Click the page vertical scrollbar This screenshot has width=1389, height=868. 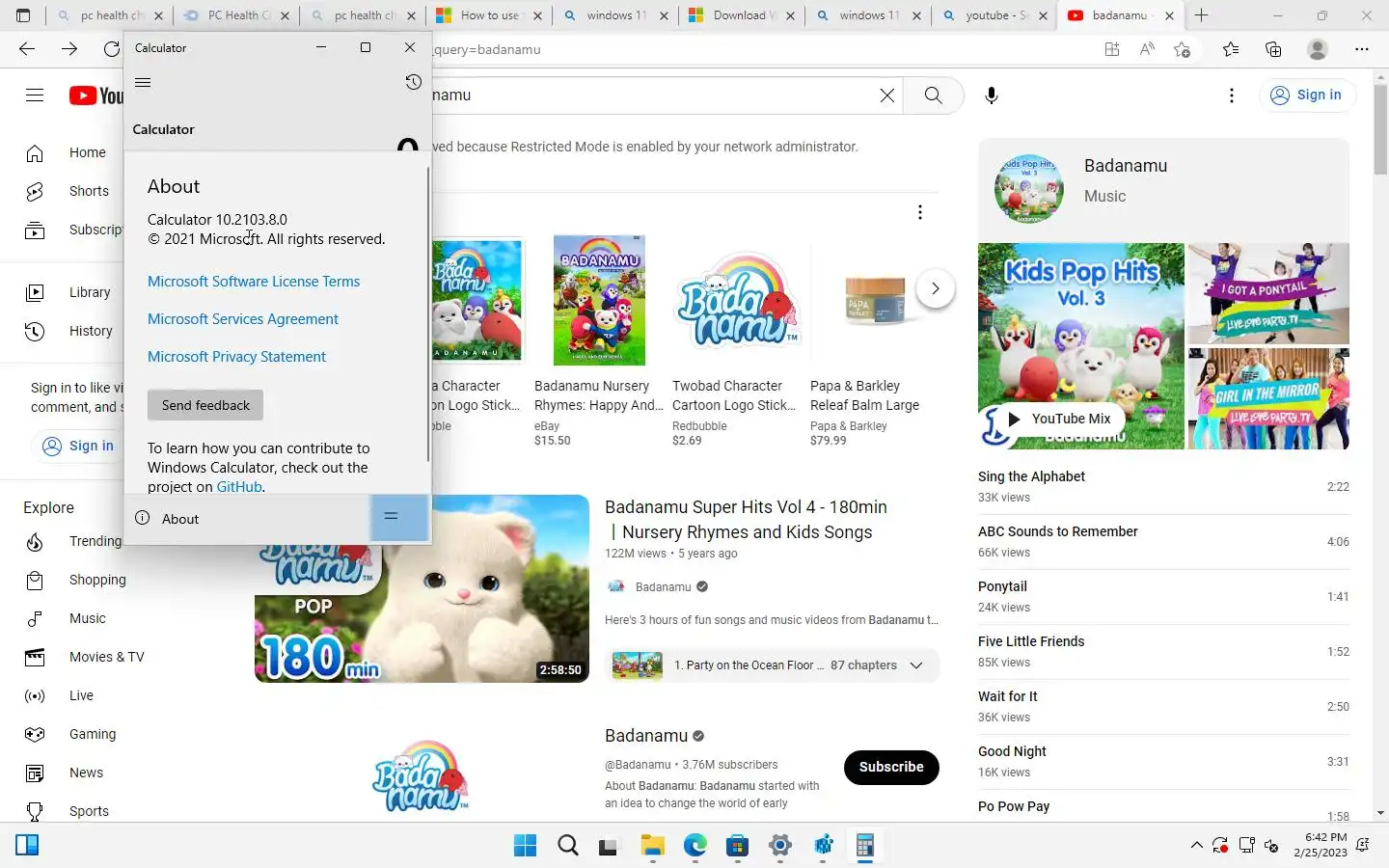[x=1380, y=128]
